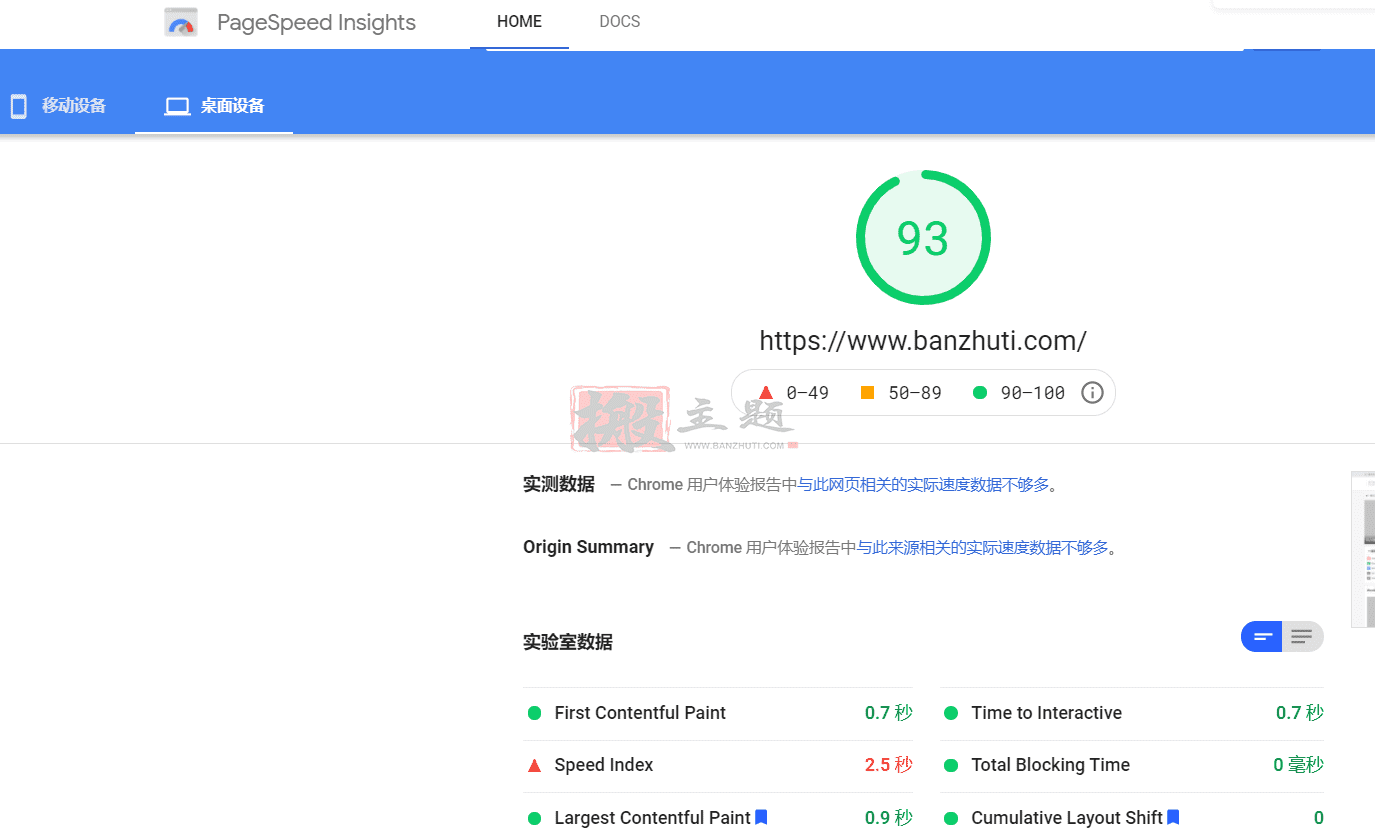Click the 2.5 秒 Speed Index value
Viewport: 1375px width, 836px height.
[x=889, y=765]
